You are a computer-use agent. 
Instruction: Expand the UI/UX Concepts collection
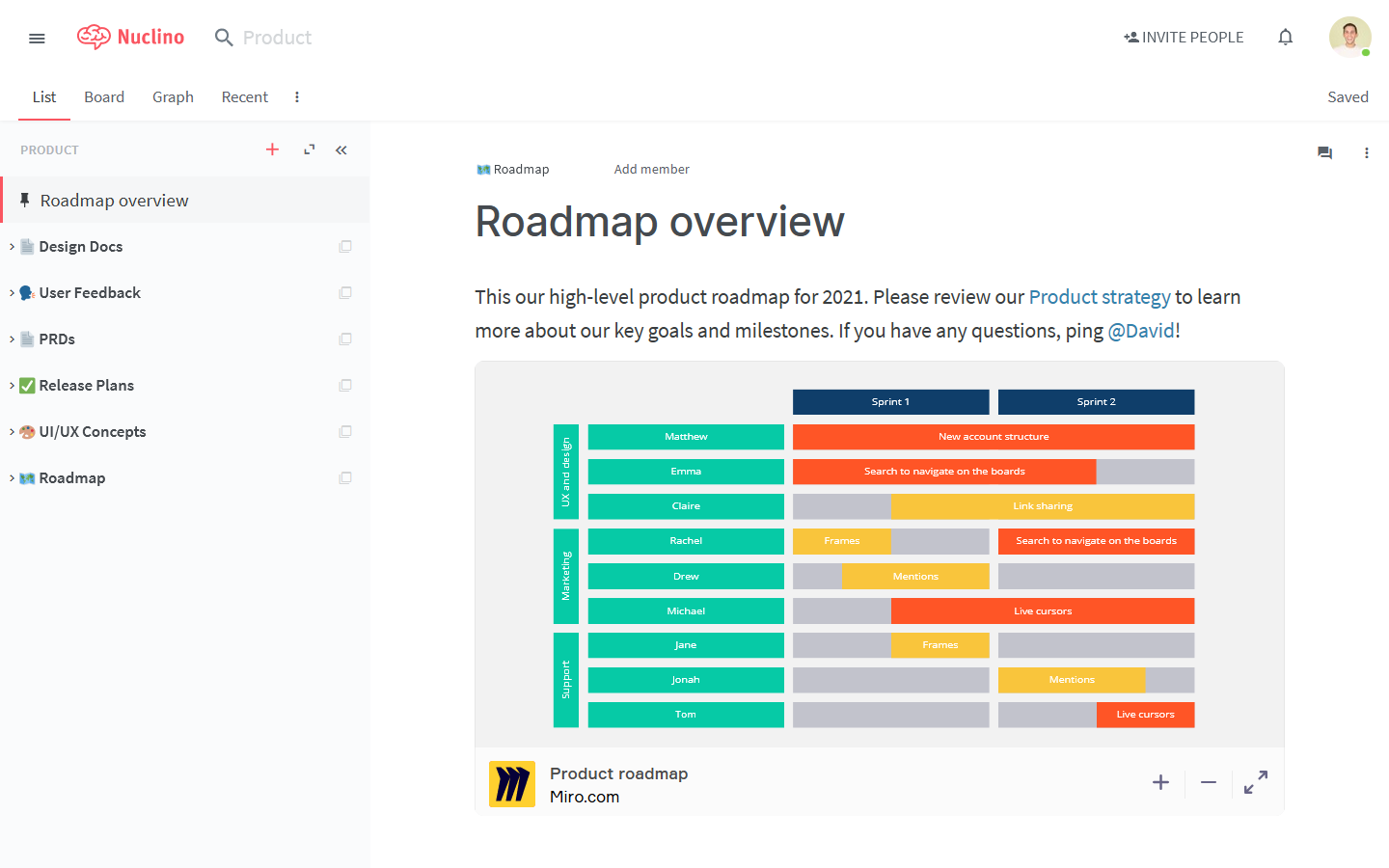click(12, 431)
